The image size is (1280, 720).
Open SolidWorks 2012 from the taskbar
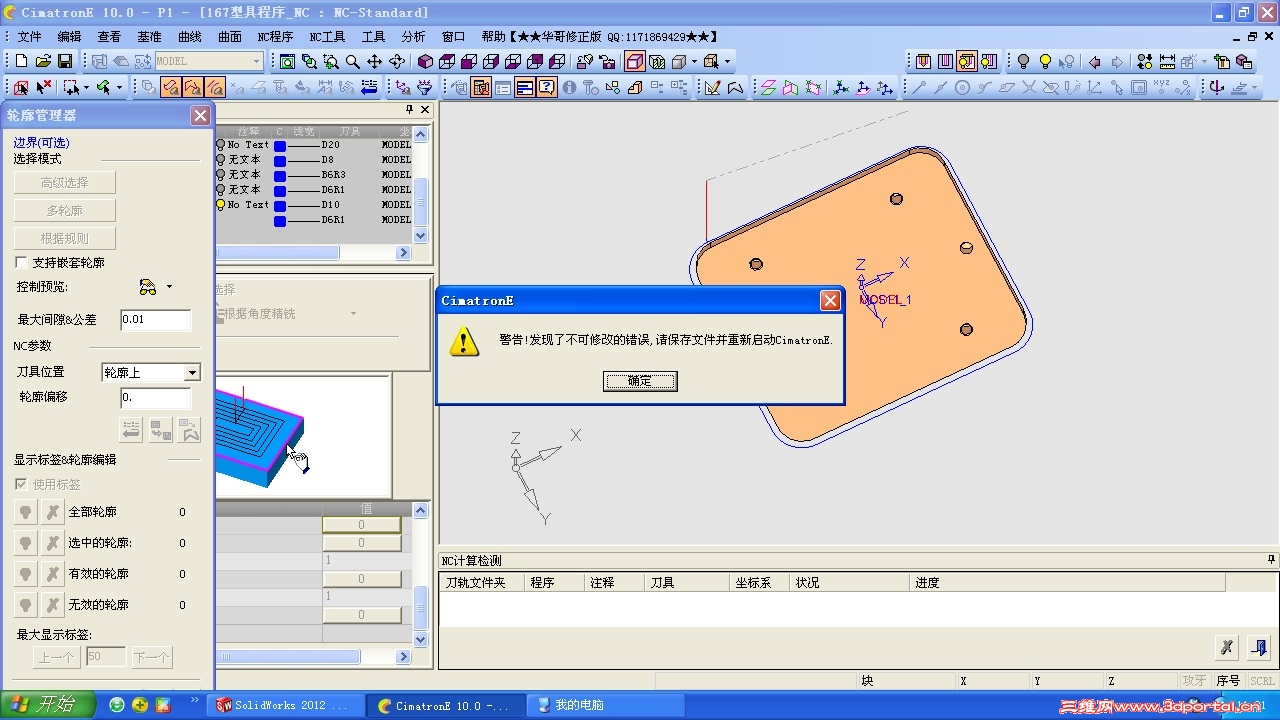[x=285, y=706]
